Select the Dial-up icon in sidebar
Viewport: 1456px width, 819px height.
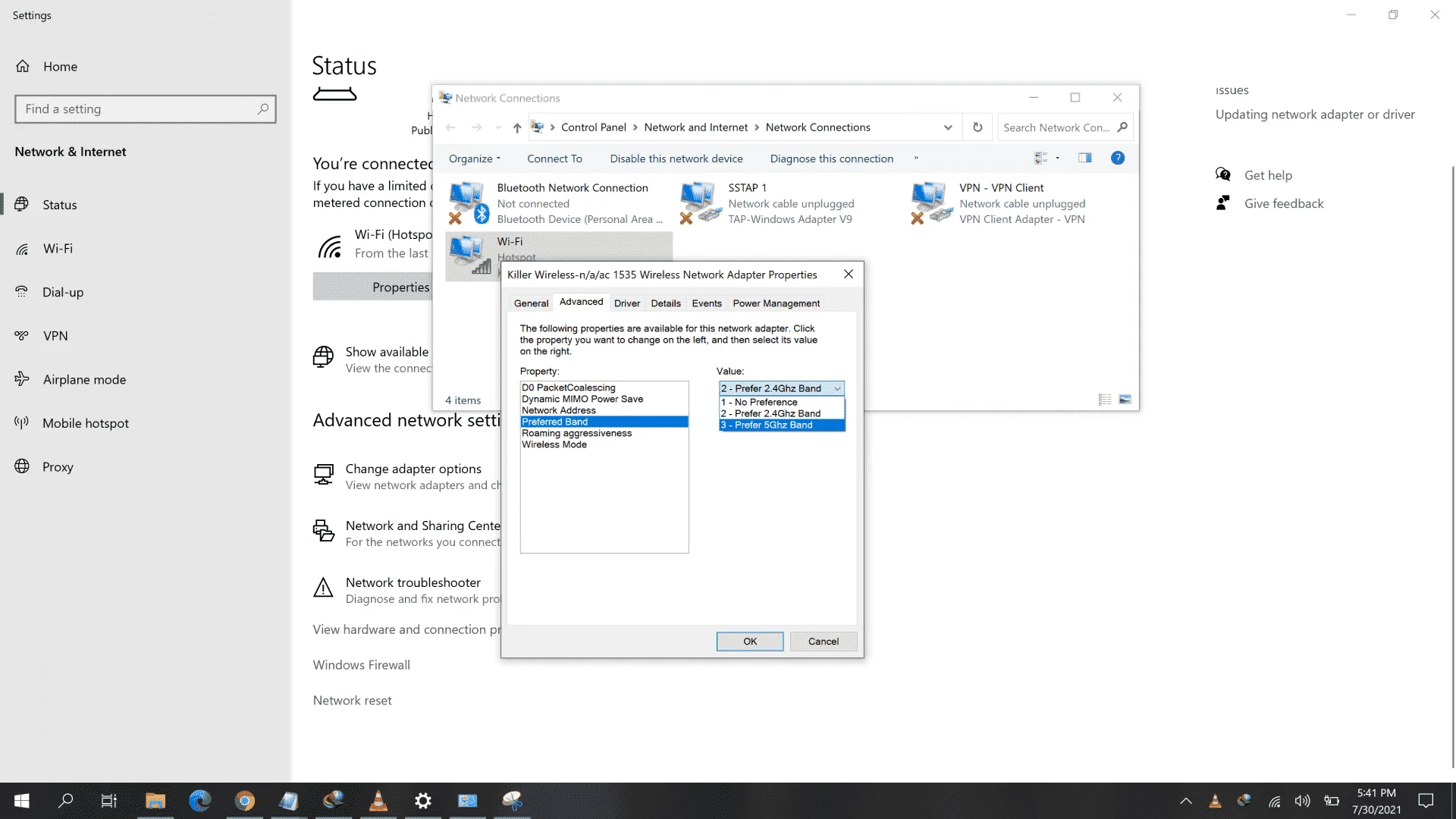pos(21,292)
